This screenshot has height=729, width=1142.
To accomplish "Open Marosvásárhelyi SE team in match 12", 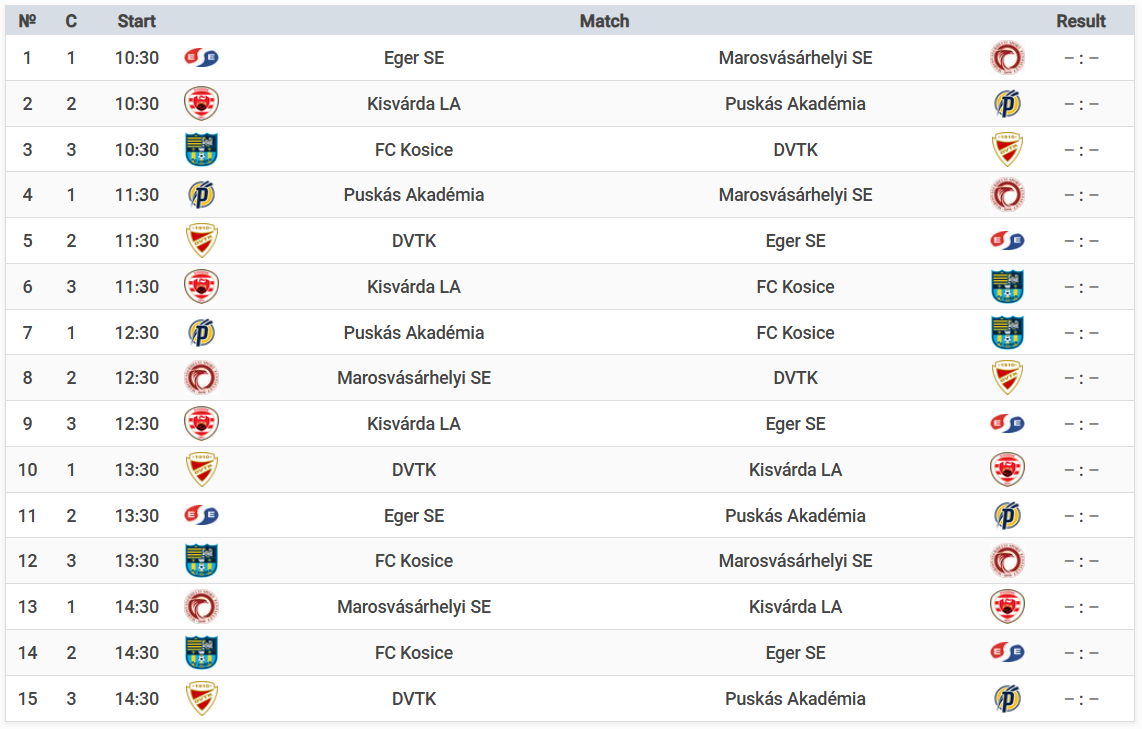I will 795,561.
